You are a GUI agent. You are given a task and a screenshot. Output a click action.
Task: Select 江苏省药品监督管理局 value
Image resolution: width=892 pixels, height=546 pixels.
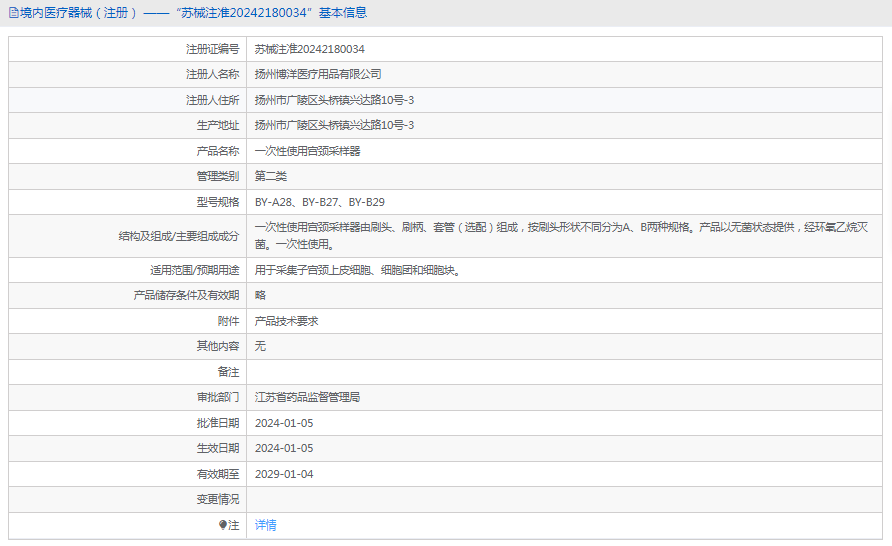tap(308, 397)
